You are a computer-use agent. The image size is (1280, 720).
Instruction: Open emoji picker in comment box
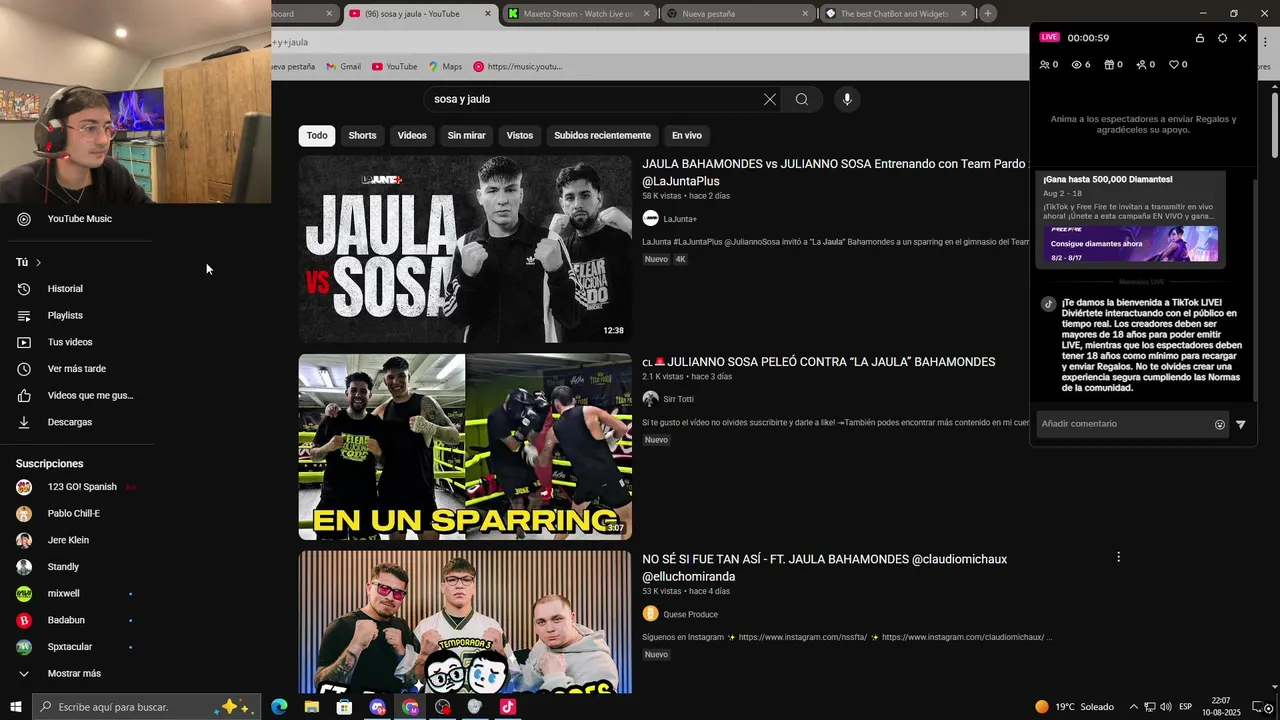1220,424
